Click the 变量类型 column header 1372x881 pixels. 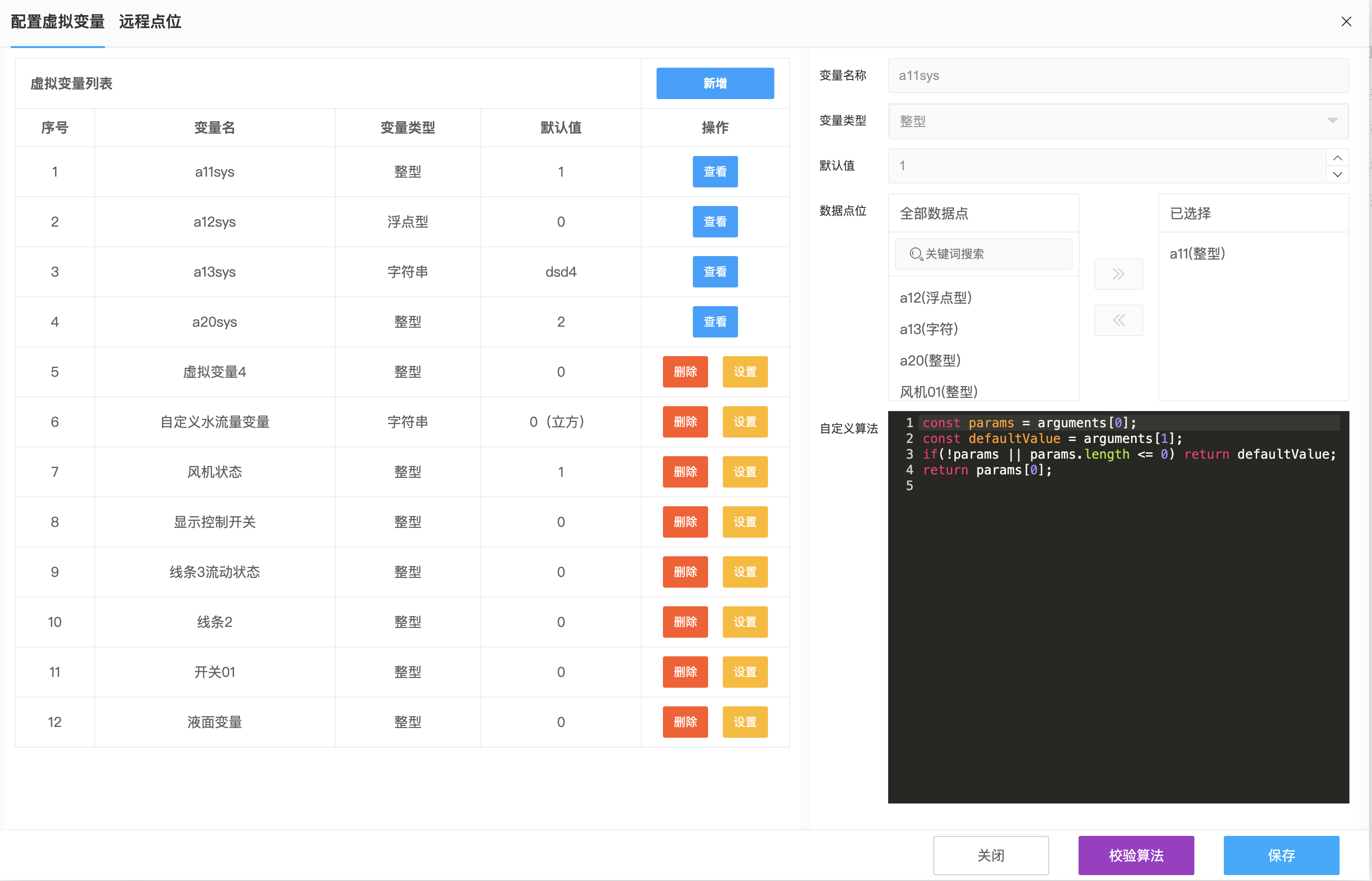coord(407,128)
